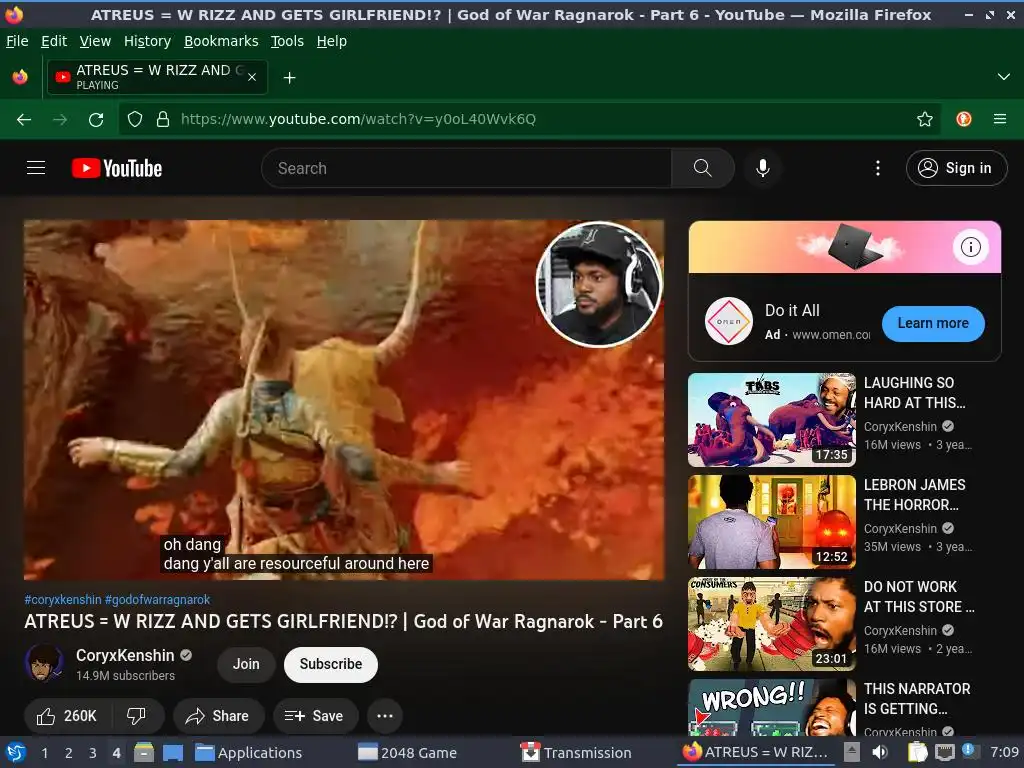Screen dimensions: 1024x768
Task: Open the History menu
Action: [x=148, y=41]
